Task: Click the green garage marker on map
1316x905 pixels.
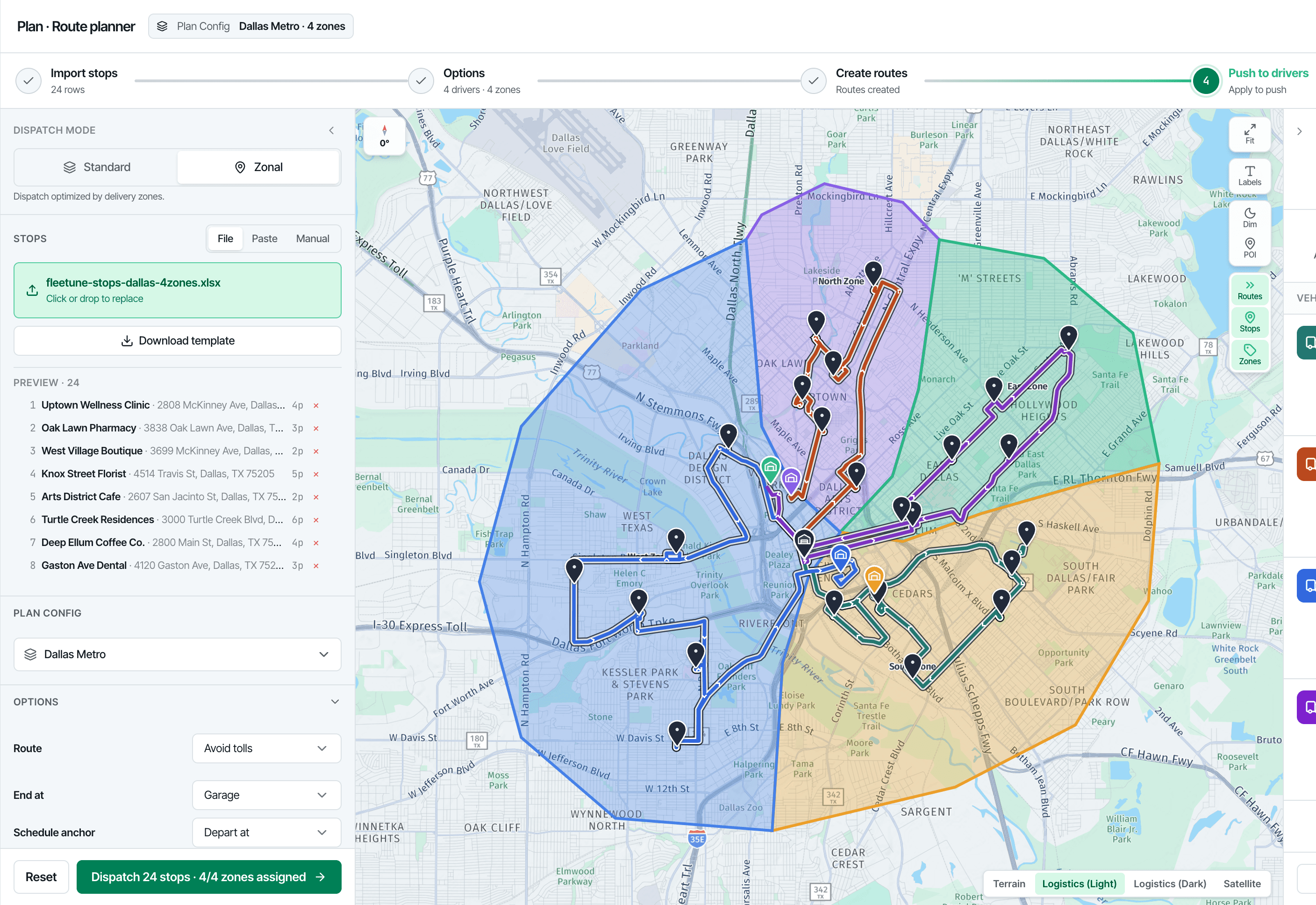Action: click(770, 469)
